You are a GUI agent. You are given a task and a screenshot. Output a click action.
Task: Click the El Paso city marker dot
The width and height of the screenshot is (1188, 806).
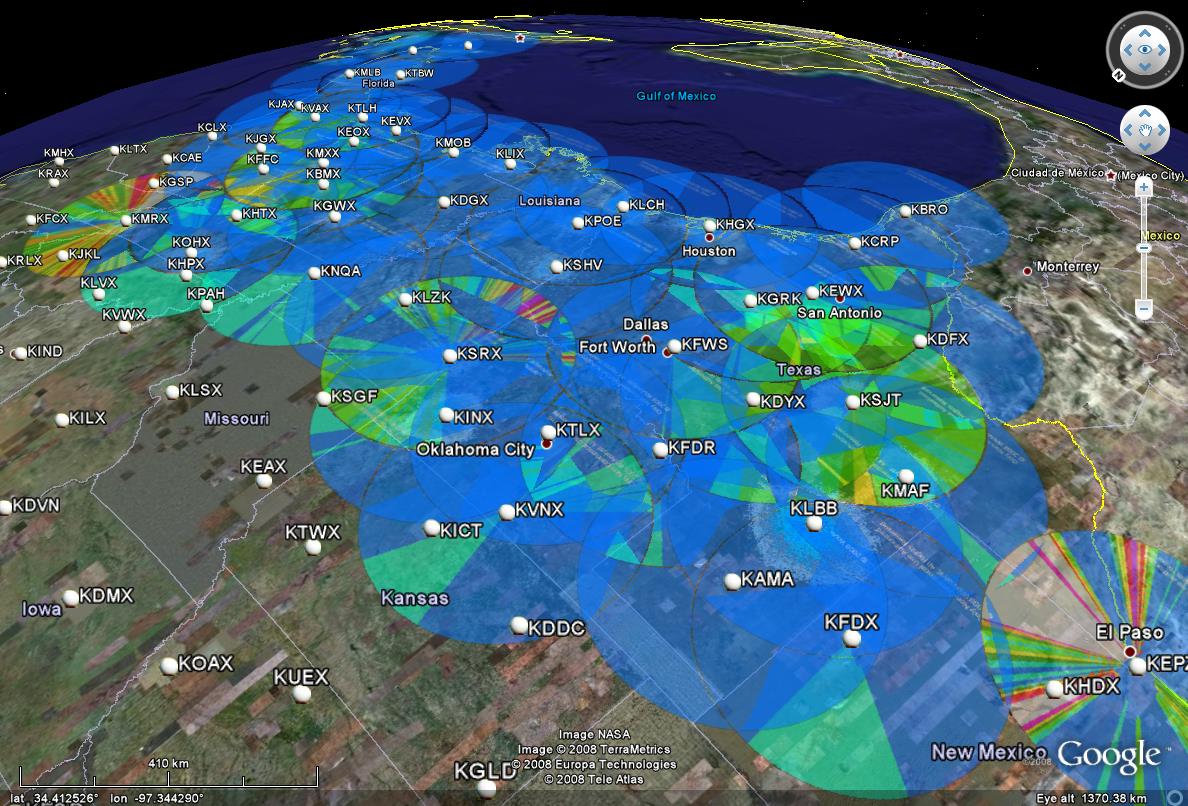click(1130, 651)
